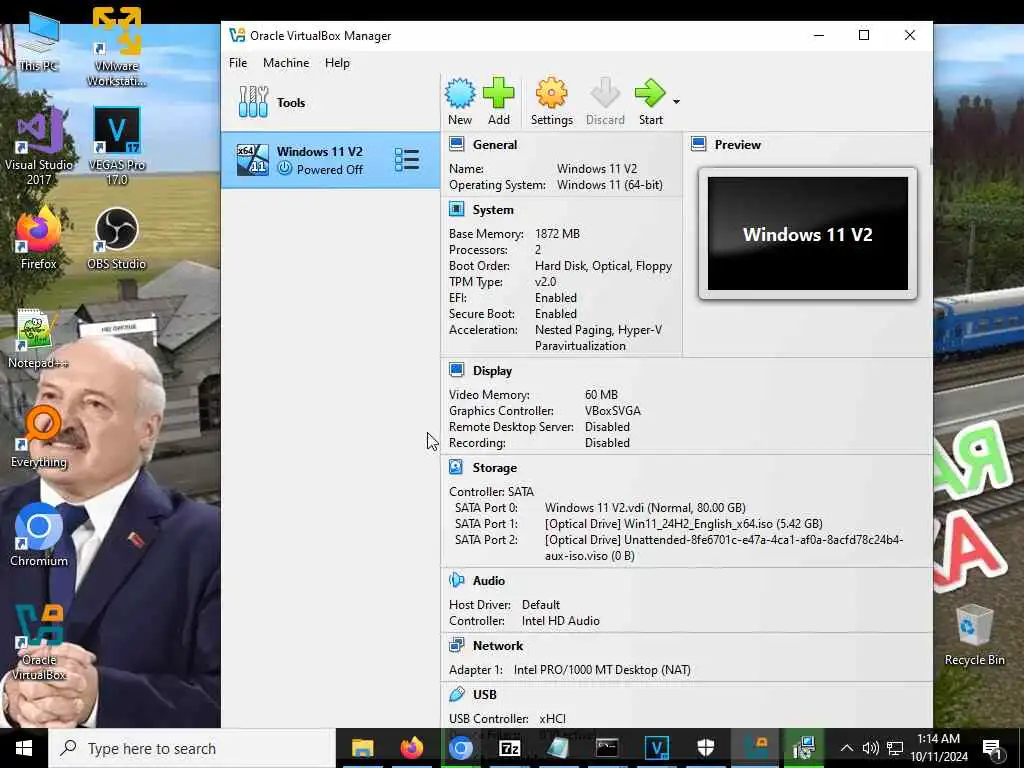Click the Windows Start button

[x=24, y=748]
